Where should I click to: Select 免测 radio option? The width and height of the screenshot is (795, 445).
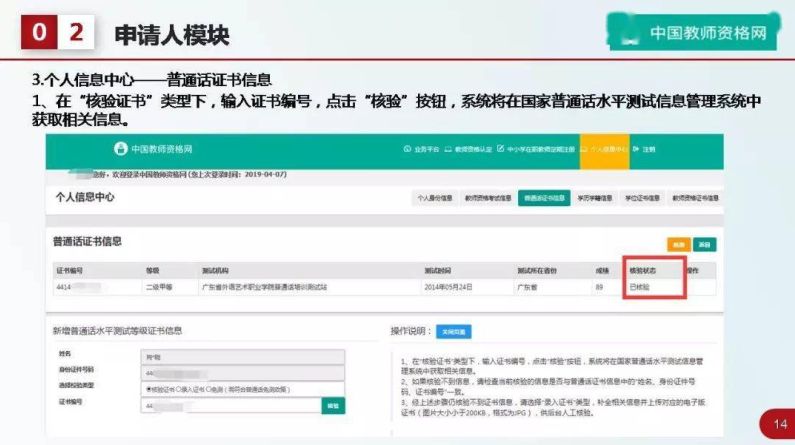point(210,389)
